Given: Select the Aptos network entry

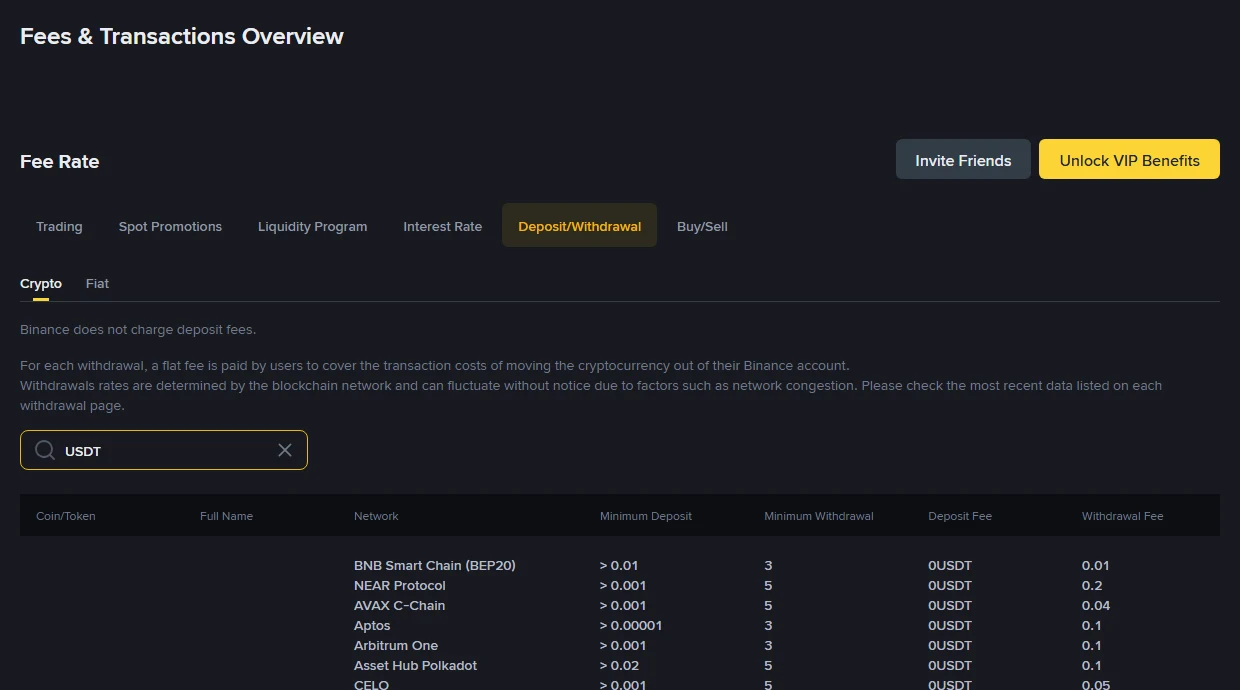Looking at the screenshot, I should point(372,625).
